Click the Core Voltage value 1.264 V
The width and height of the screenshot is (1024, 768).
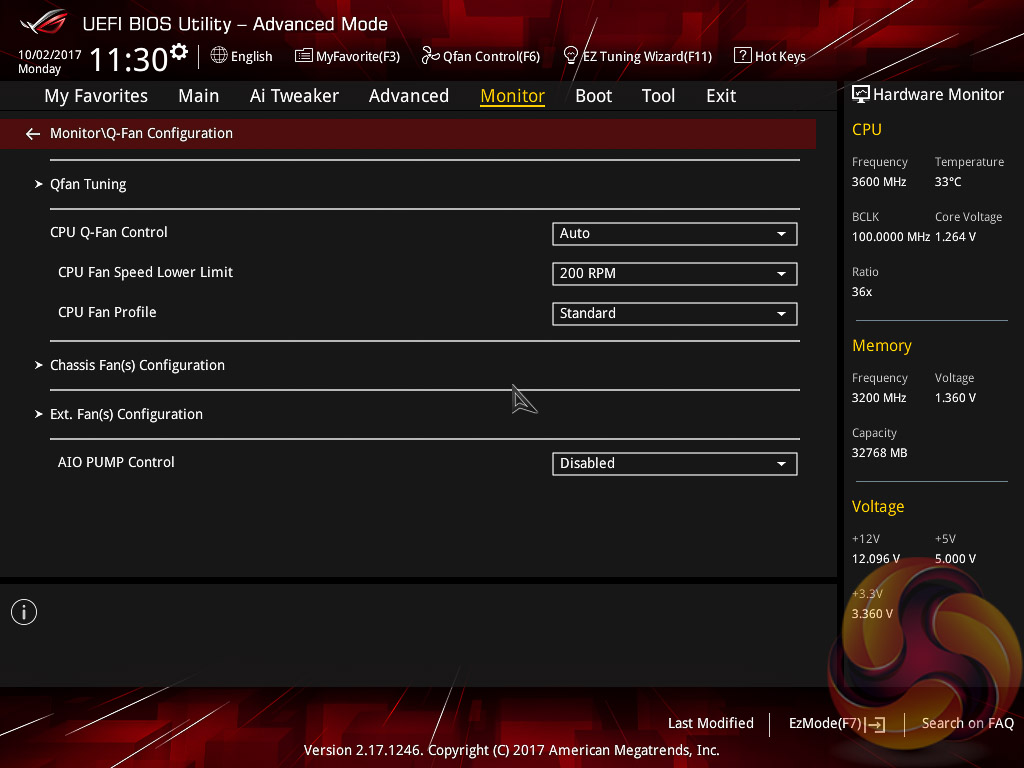pyautogui.click(x=955, y=236)
